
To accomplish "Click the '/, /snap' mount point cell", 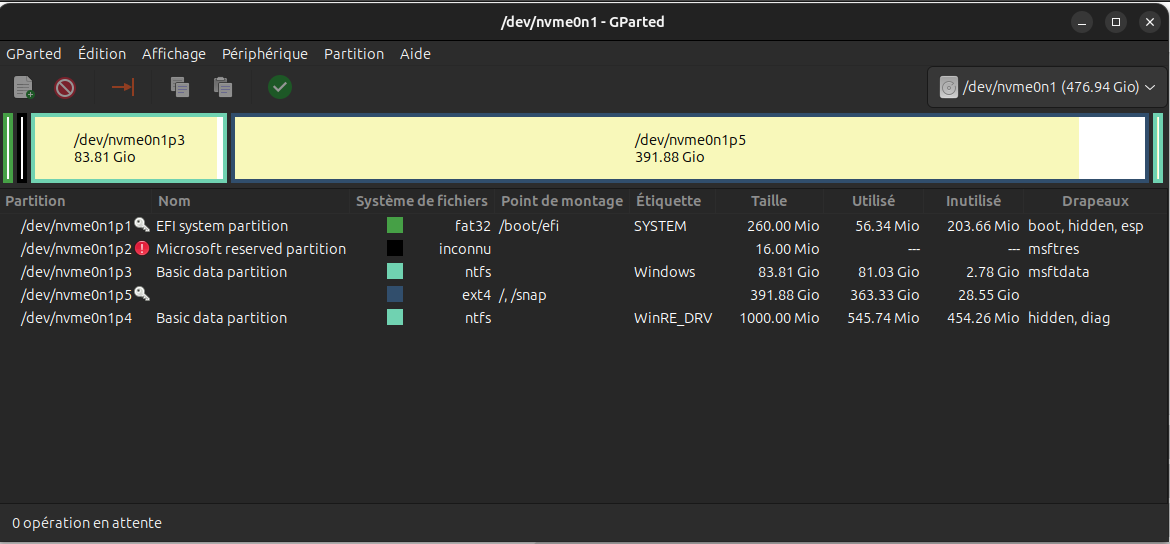I will point(523,295).
